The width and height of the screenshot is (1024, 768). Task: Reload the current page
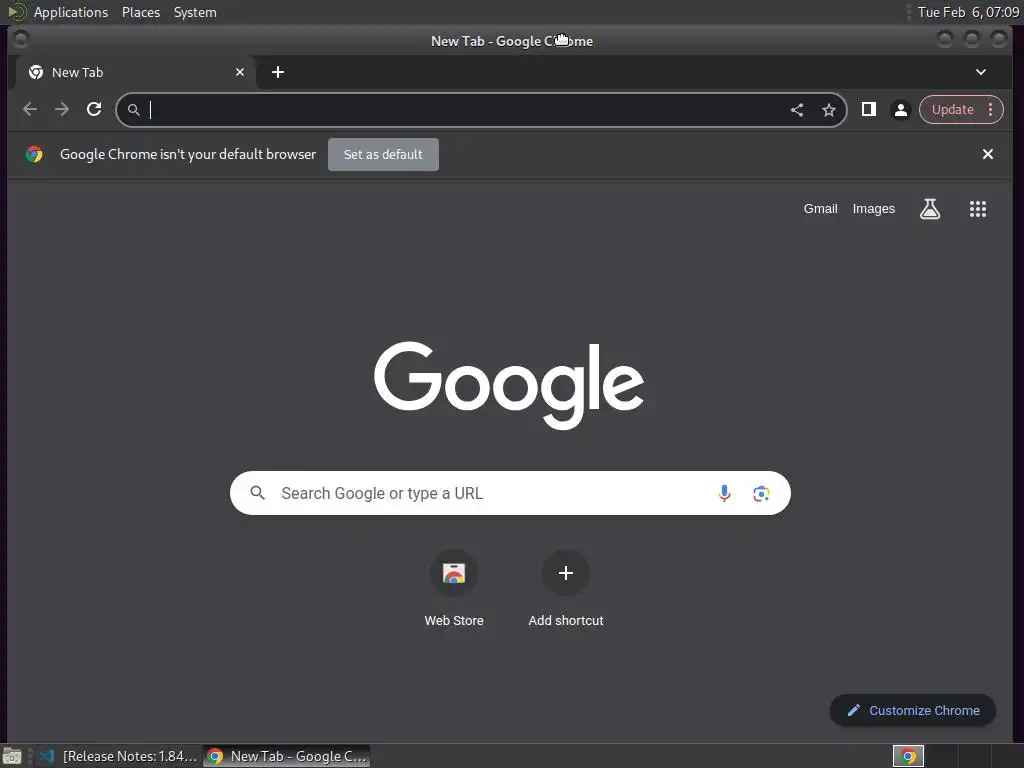[94, 109]
